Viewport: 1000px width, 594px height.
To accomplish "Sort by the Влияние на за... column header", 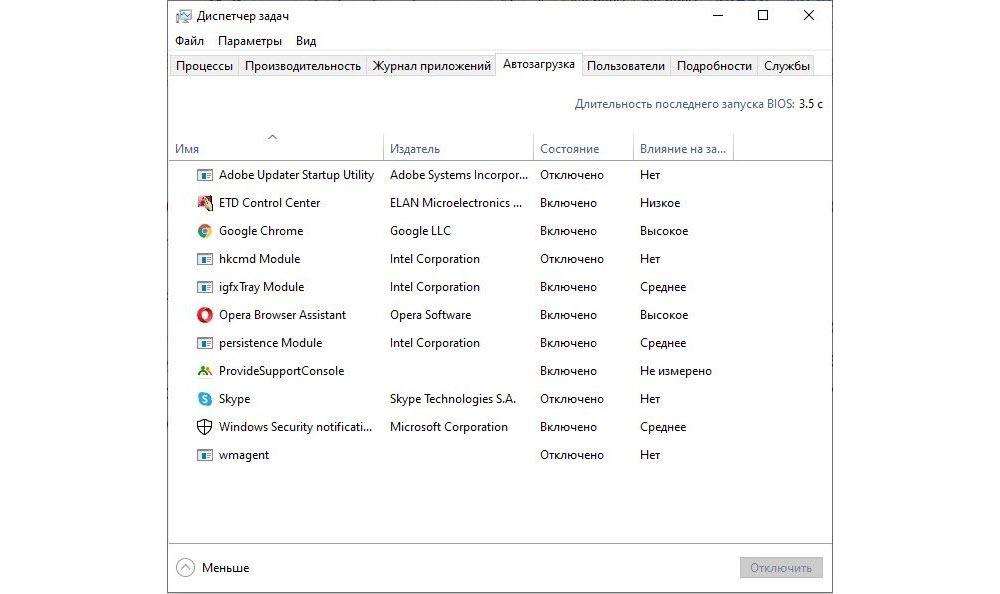I will (684, 147).
